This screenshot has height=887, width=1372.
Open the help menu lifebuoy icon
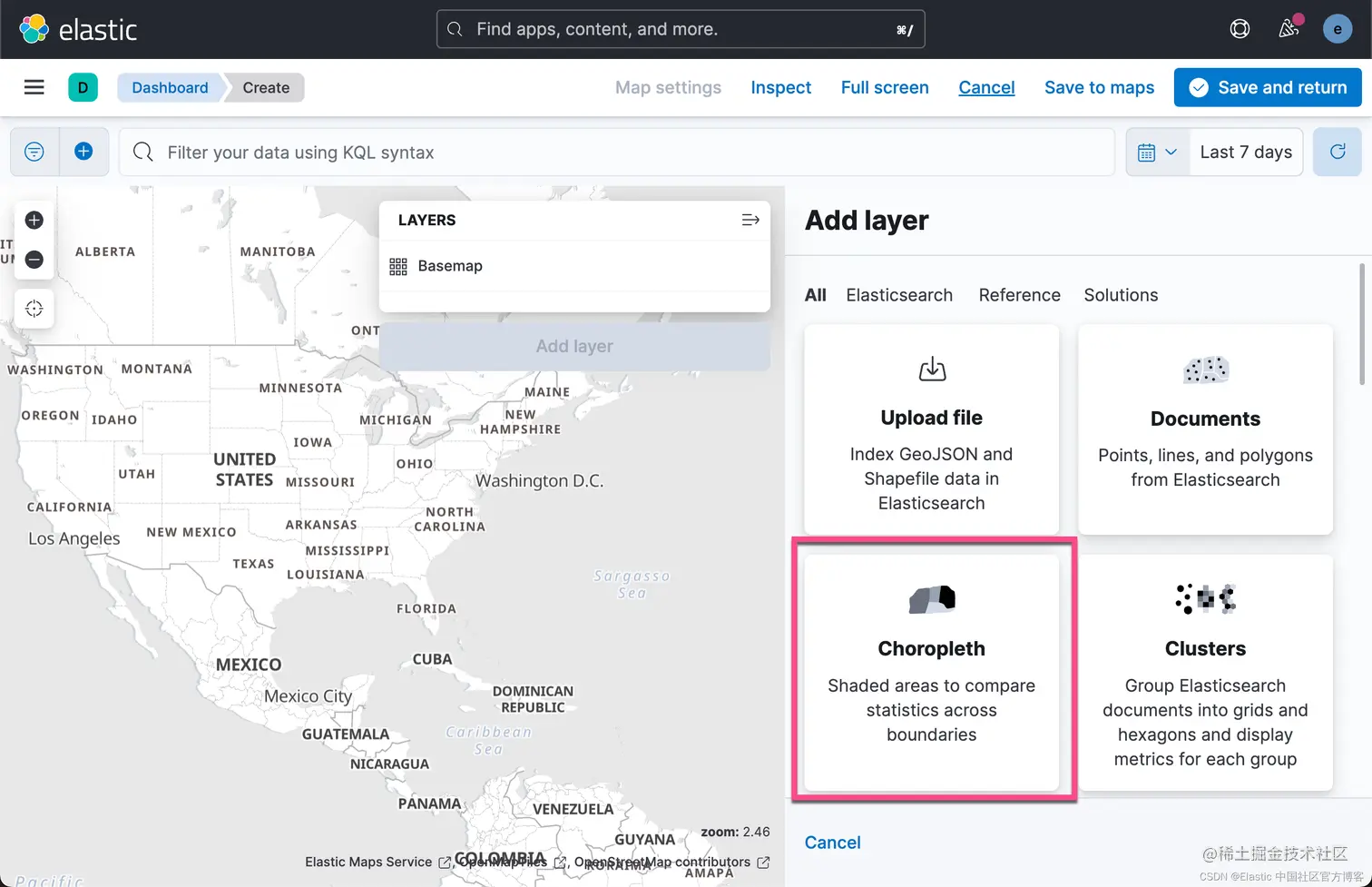click(1240, 29)
